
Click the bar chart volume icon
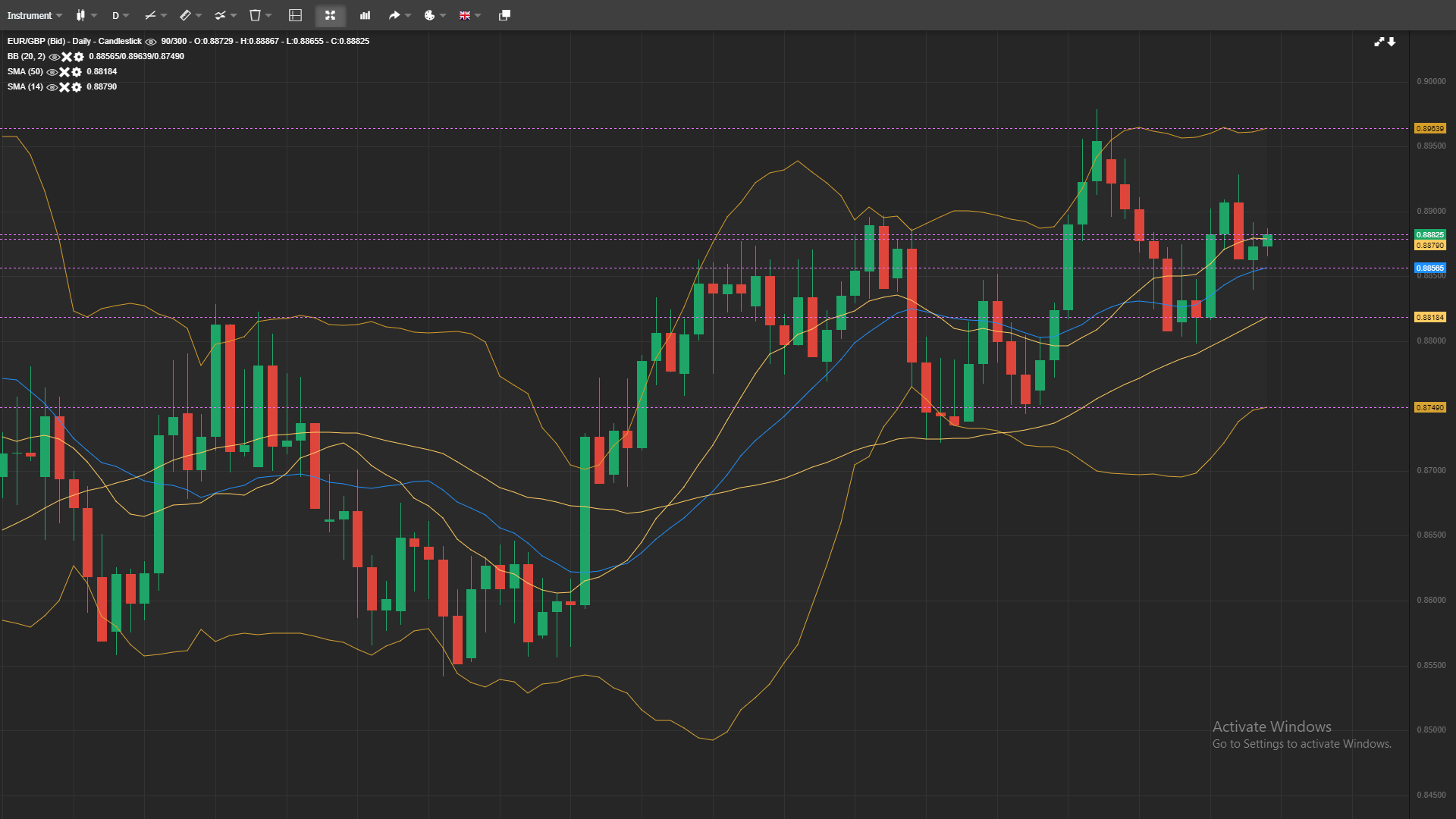click(x=365, y=15)
